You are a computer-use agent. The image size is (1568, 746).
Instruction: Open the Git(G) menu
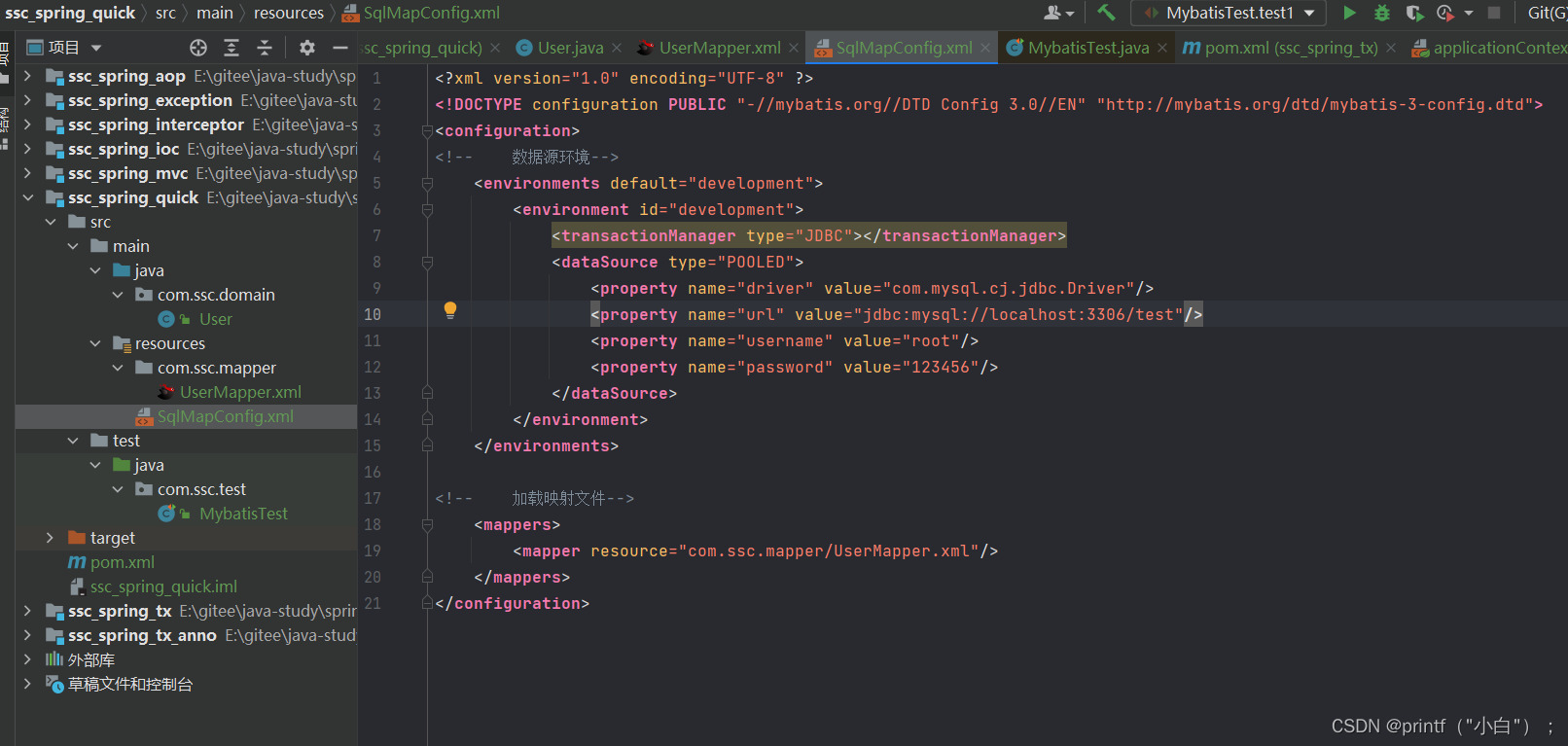[x=1548, y=13]
